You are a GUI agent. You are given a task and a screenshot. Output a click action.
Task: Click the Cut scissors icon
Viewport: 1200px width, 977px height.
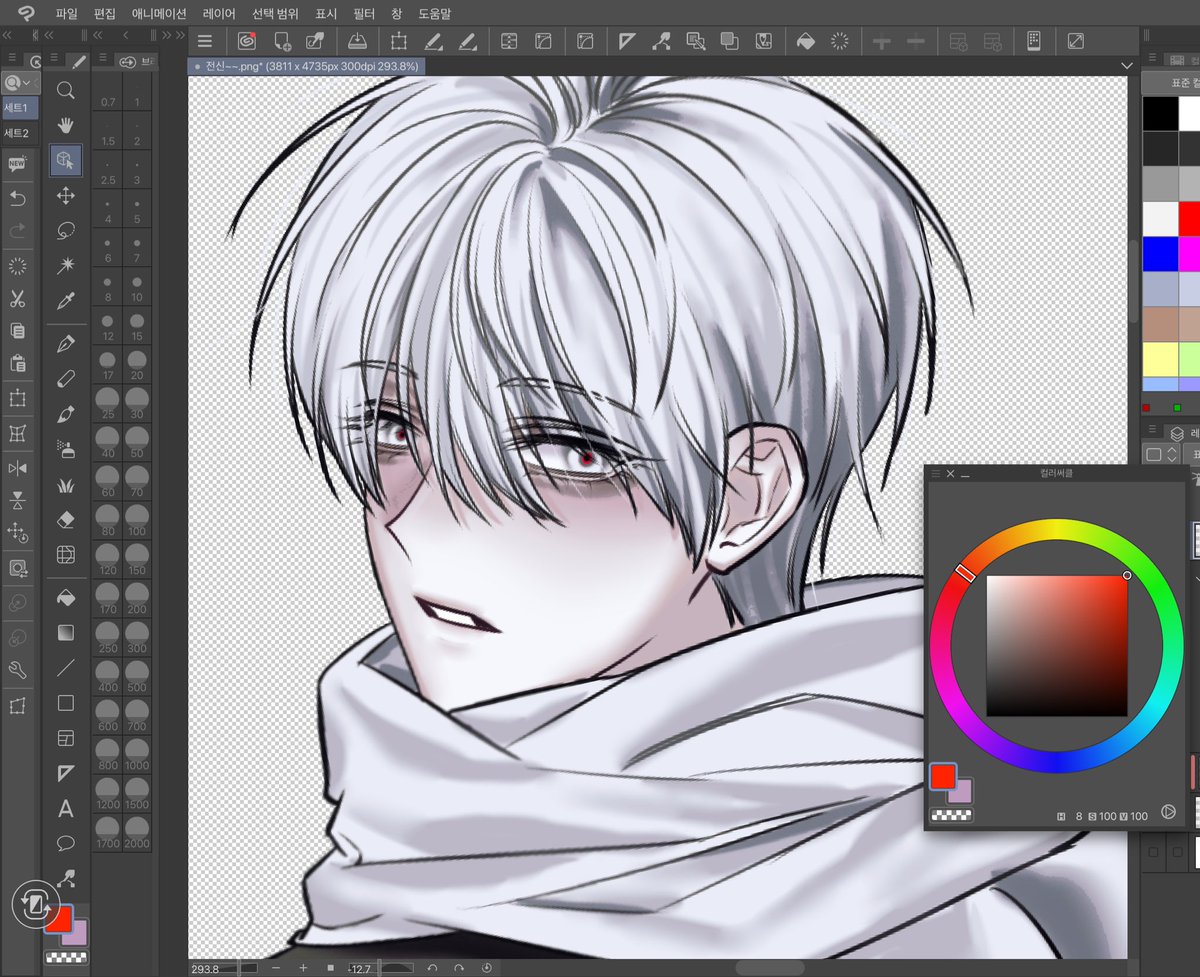pos(17,298)
